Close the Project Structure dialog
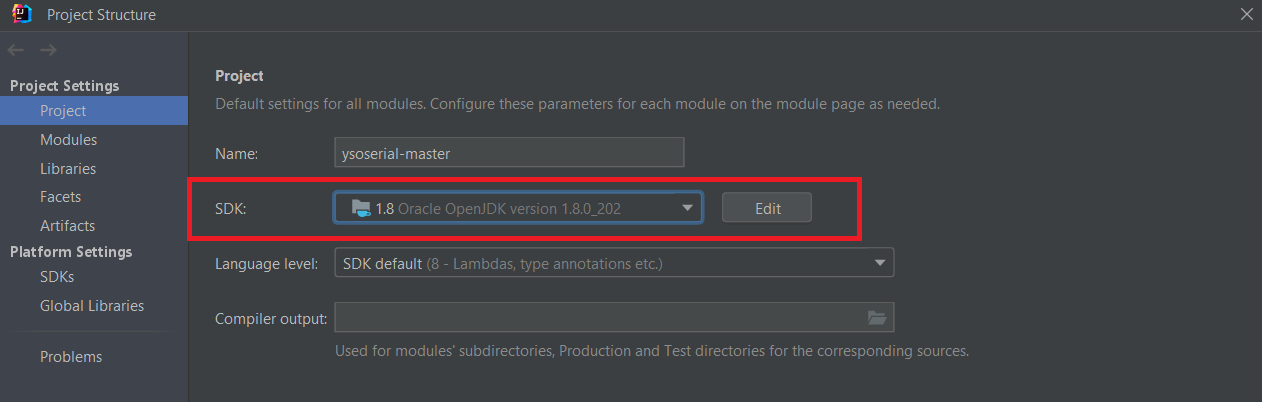Image resolution: width=1262 pixels, height=402 pixels. point(1246,15)
